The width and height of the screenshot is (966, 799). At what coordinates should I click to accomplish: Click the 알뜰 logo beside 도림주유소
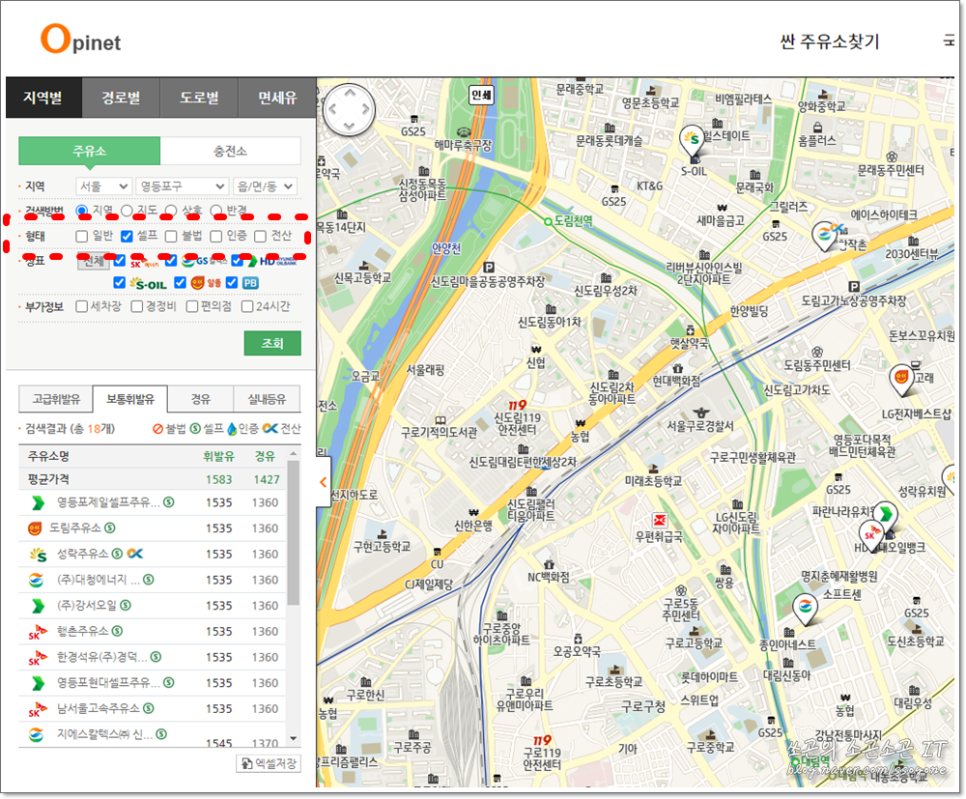click(x=35, y=528)
